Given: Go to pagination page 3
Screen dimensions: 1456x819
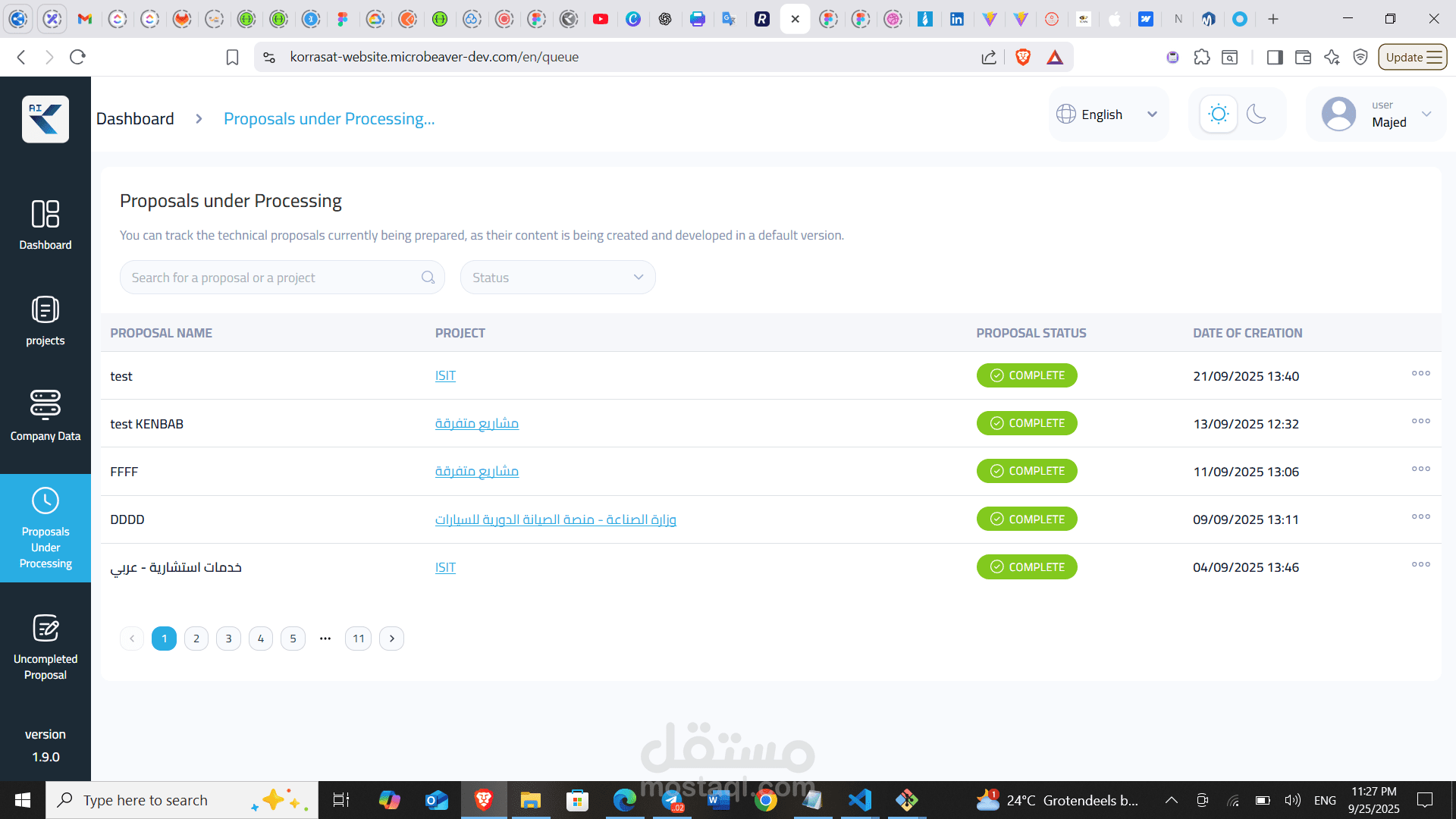Looking at the screenshot, I should [228, 639].
